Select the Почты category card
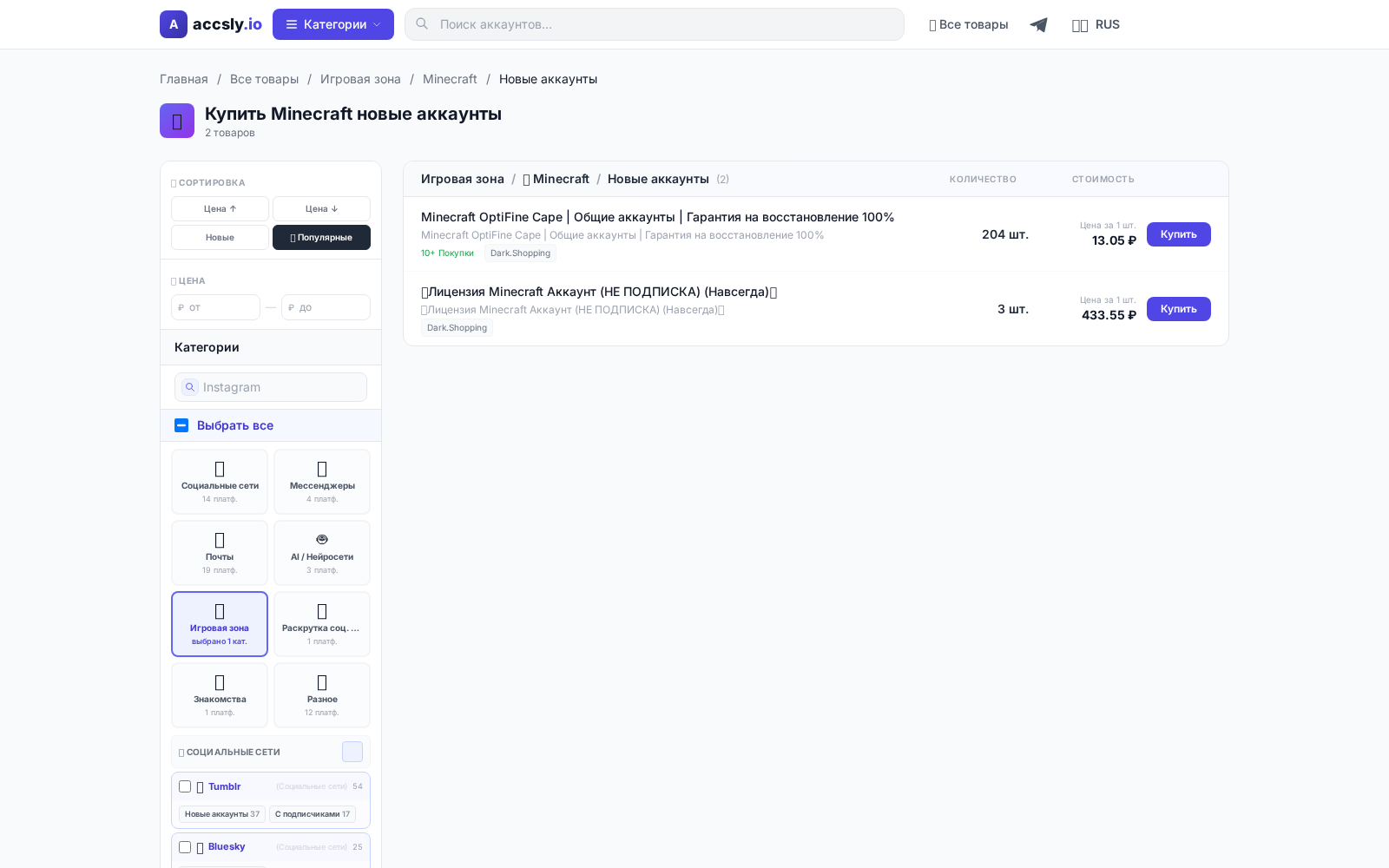The image size is (1389, 868). 220,553
